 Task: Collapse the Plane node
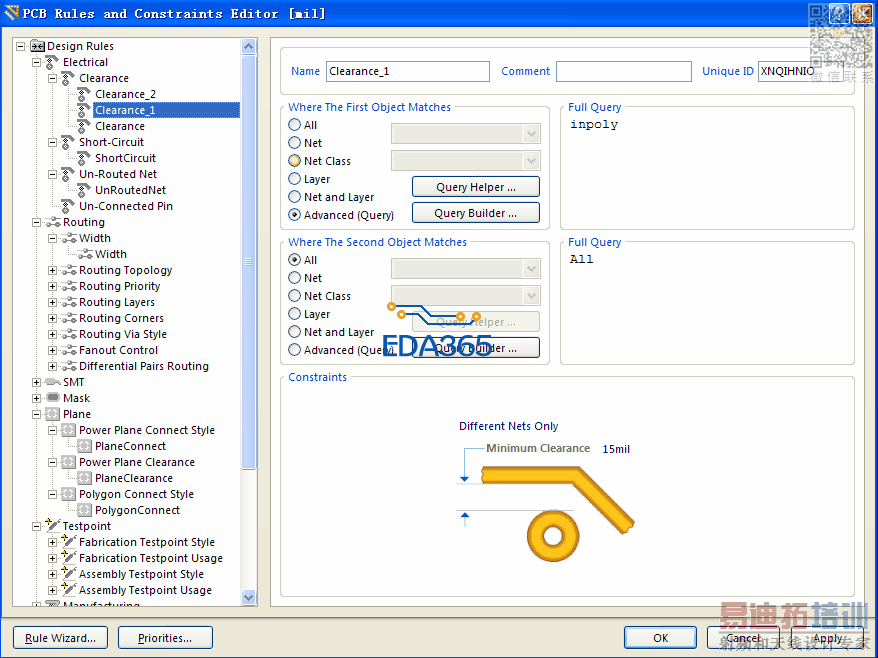[36, 414]
